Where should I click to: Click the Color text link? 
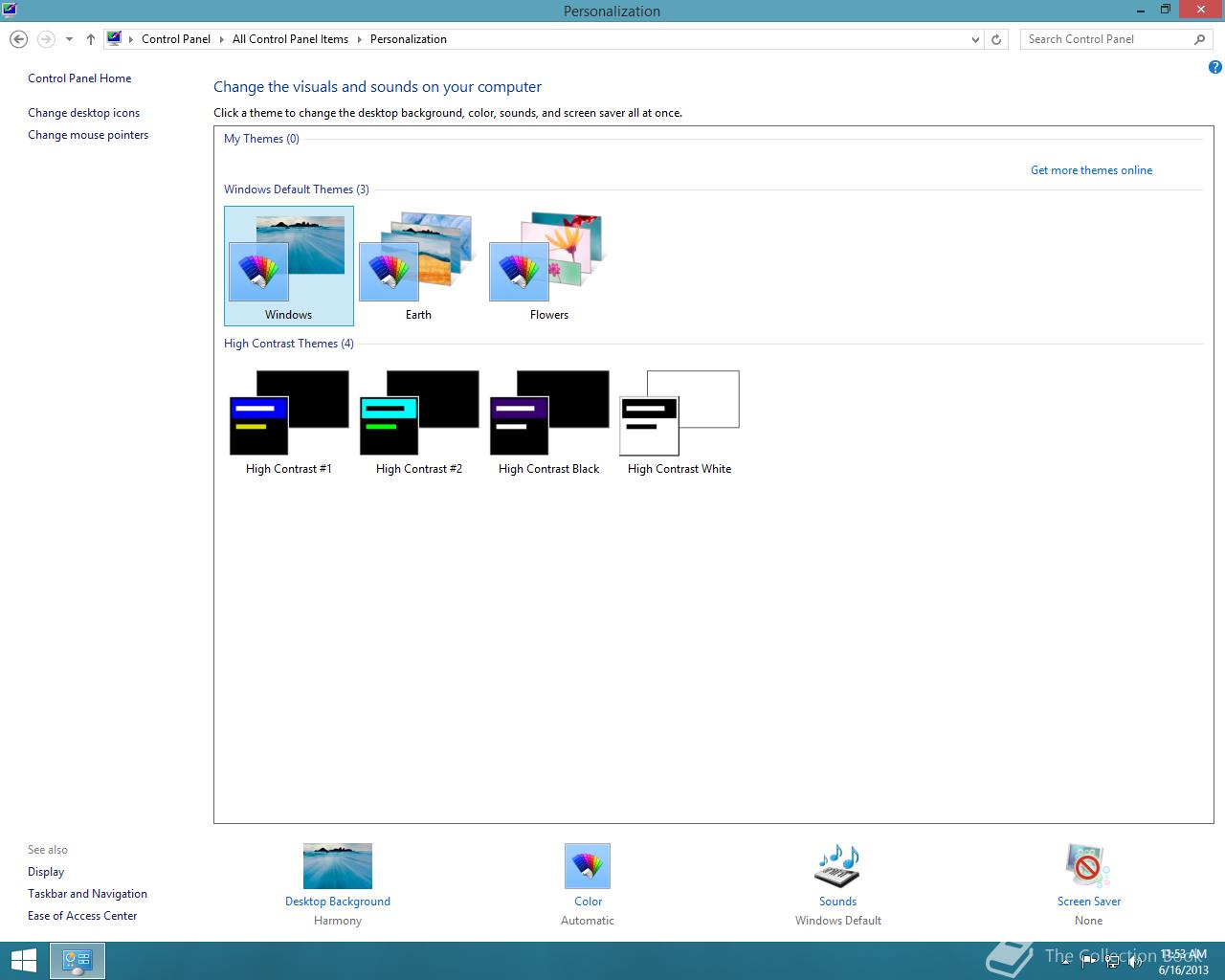point(589,902)
